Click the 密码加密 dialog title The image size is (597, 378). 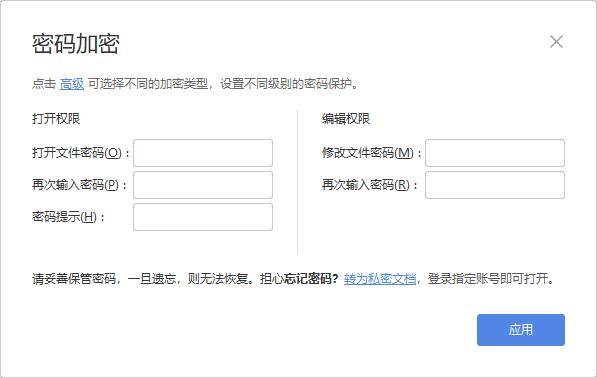(x=76, y=44)
